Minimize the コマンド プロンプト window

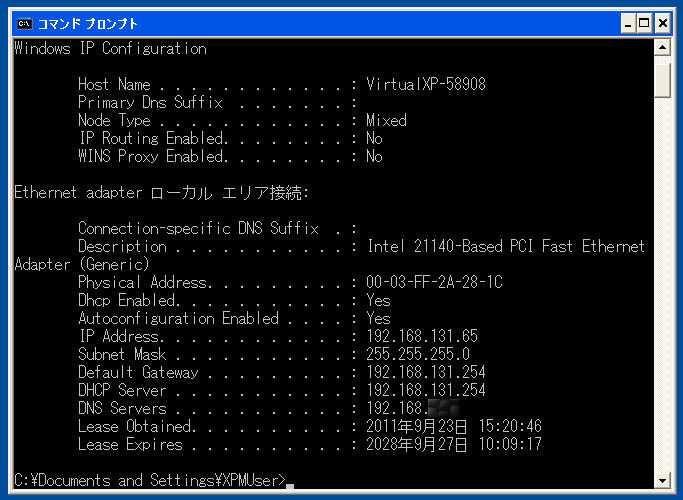click(628, 23)
